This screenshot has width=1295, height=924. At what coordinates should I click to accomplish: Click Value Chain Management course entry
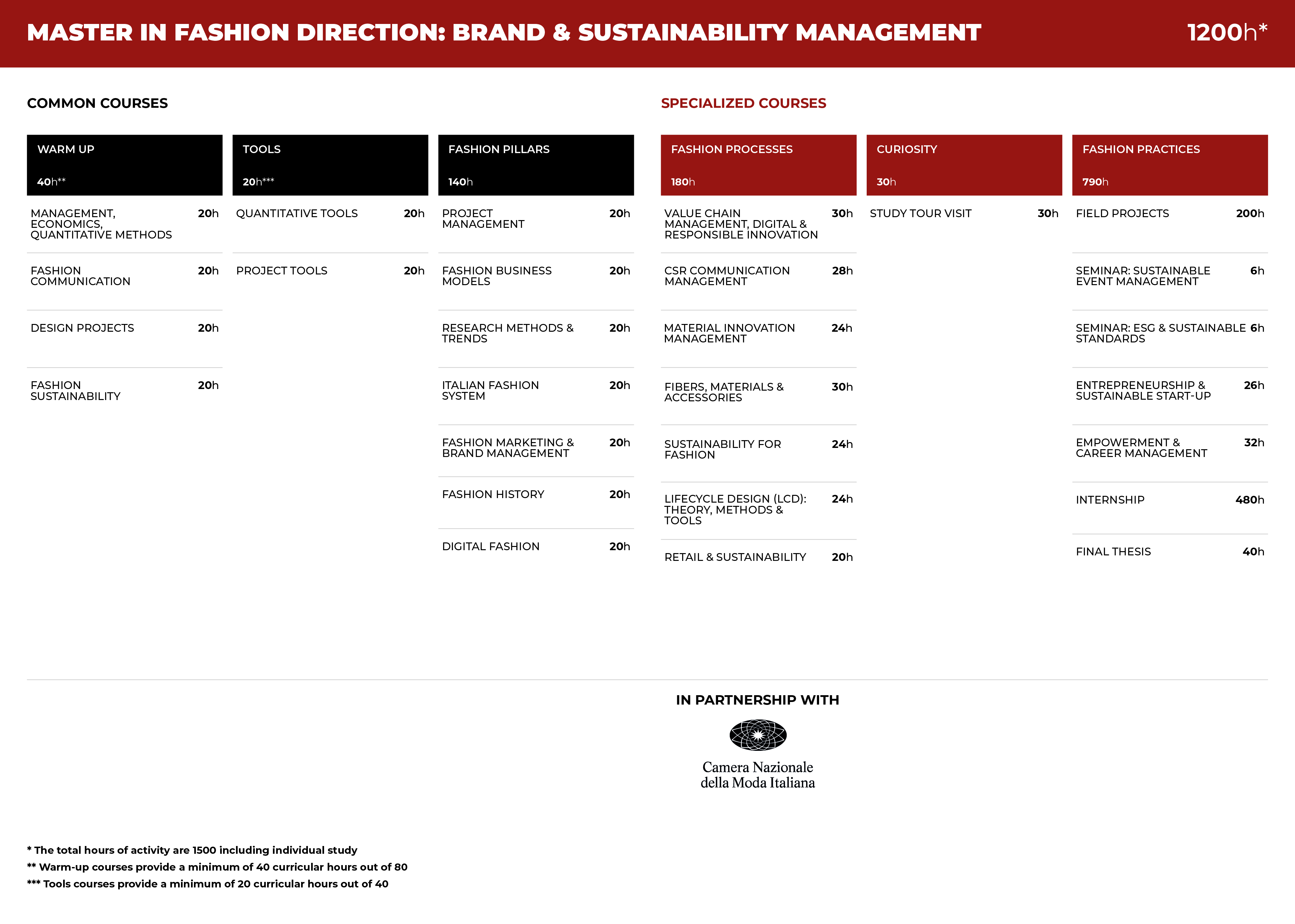pos(759,224)
